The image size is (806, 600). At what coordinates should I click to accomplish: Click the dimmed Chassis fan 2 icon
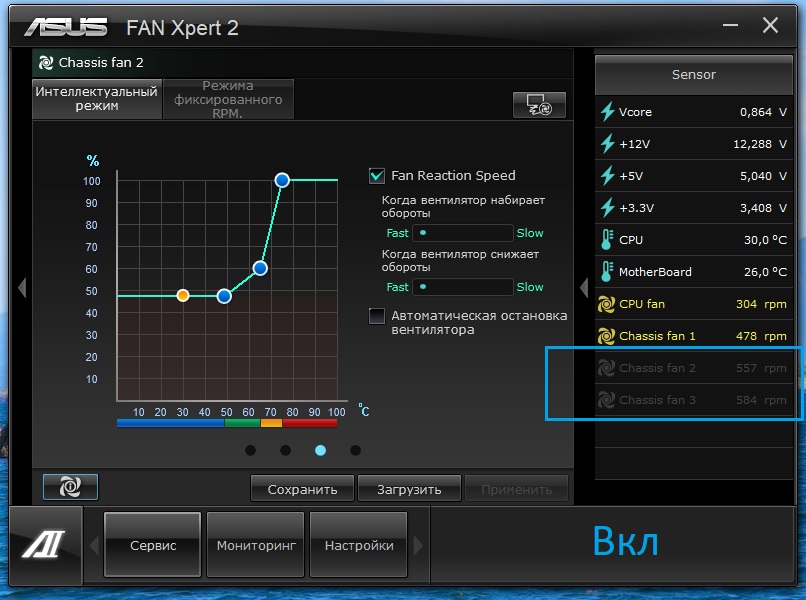tap(607, 368)
